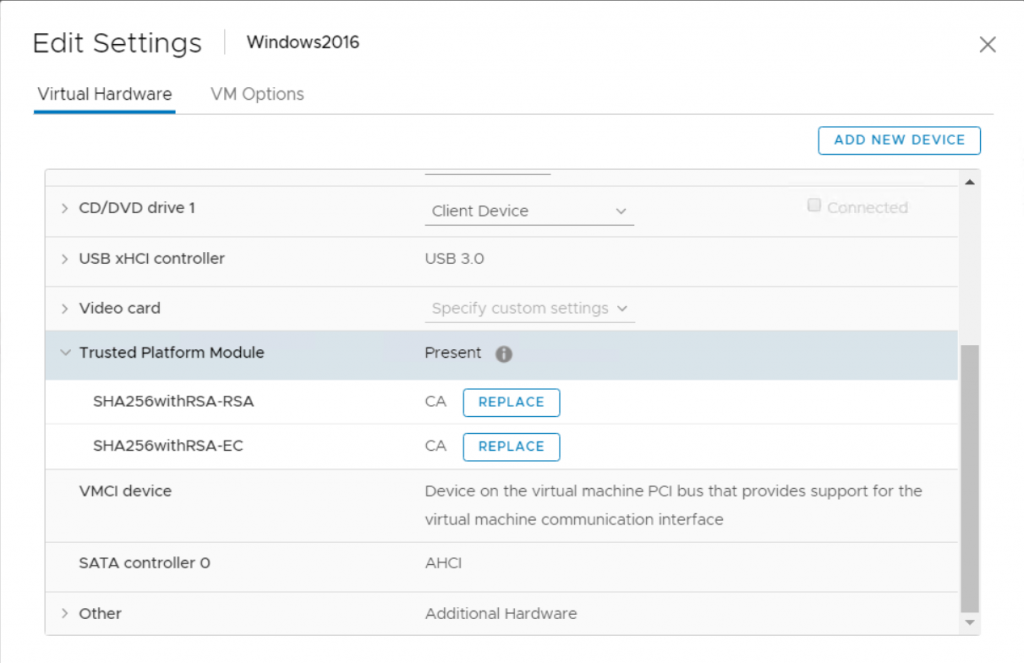Click the SHA256withRSA-EC label
The height and width of the screenshot is (663, 1024).
click(168, 446)
